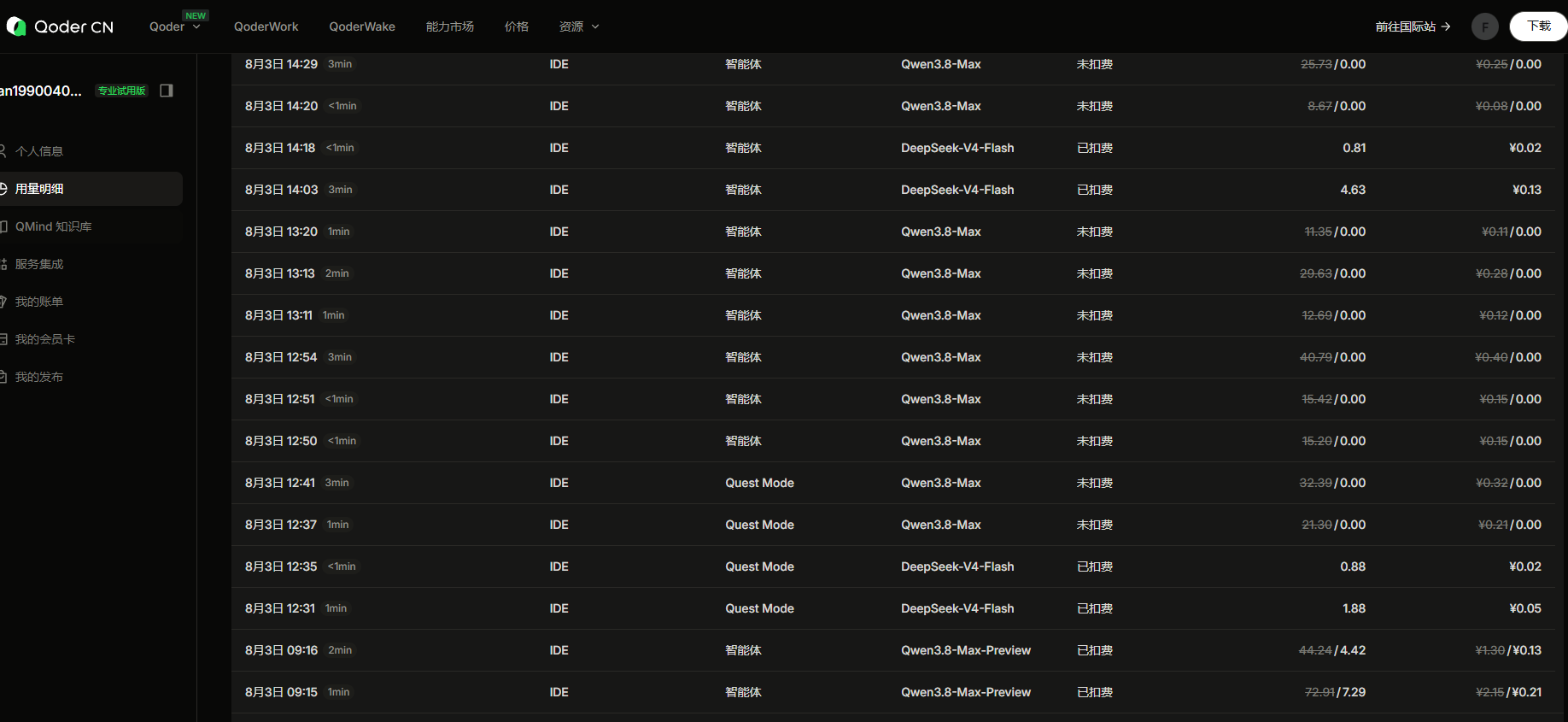Open the QoderWake page
Screen dimensions: 1568x722
(362, 26)
